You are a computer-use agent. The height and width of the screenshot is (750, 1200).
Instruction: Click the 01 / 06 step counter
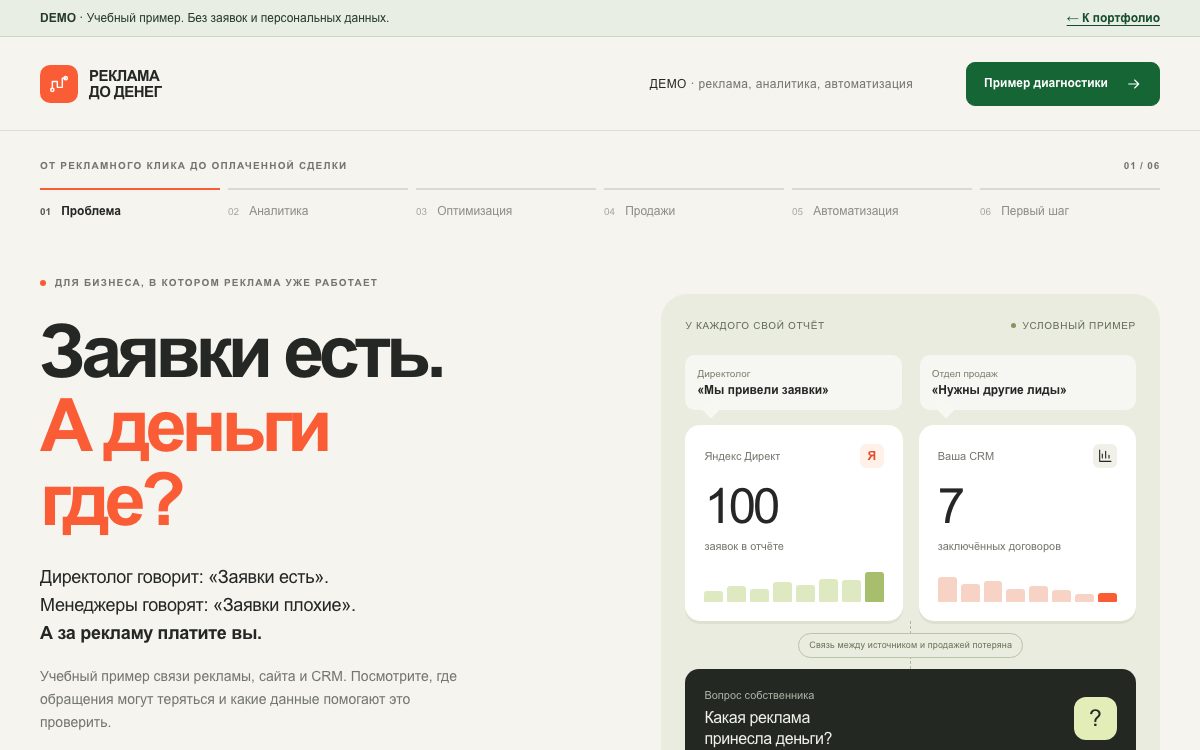click(x=1142, y=166)
